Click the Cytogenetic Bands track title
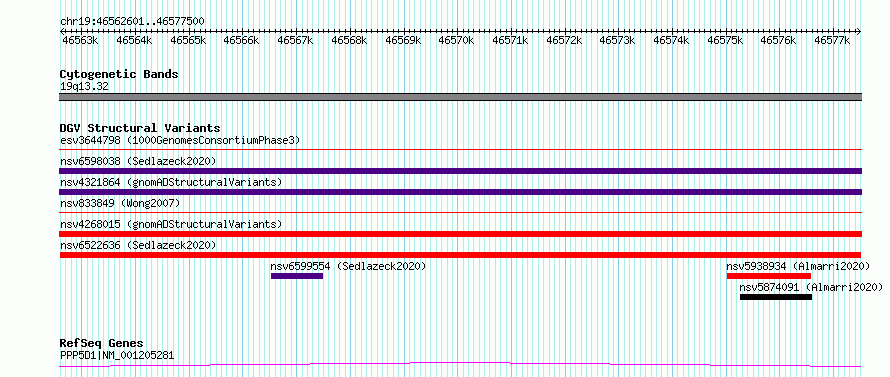The image size is (890, 377). coord(119,74)
